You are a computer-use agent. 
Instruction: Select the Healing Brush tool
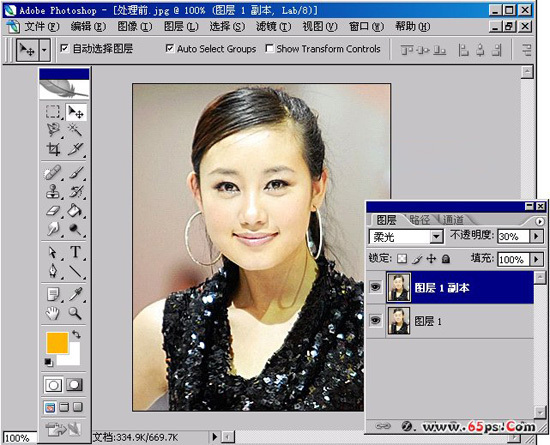click(53, 173)
